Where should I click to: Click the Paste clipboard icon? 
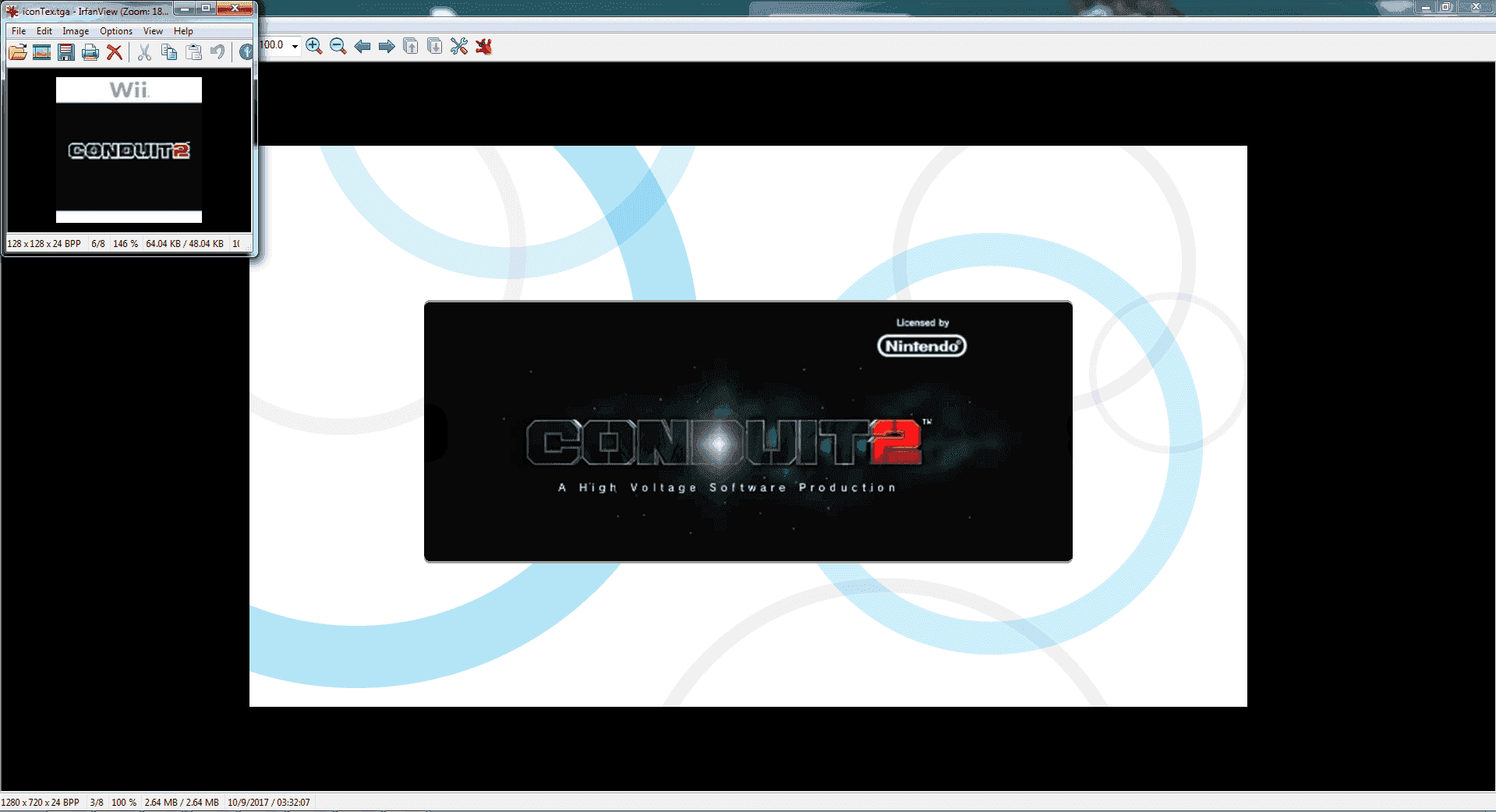pyautogui.click(x=193, y=52)
